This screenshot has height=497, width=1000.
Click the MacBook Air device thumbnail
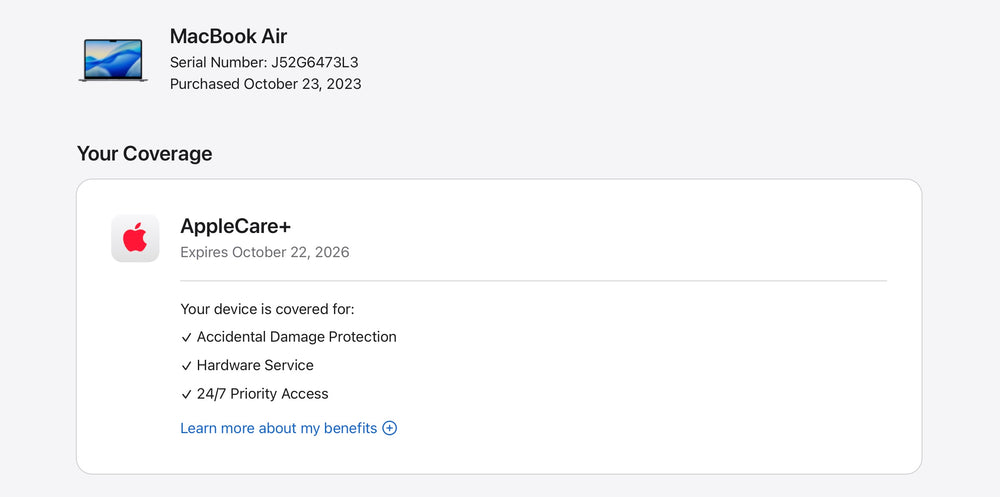113,60
